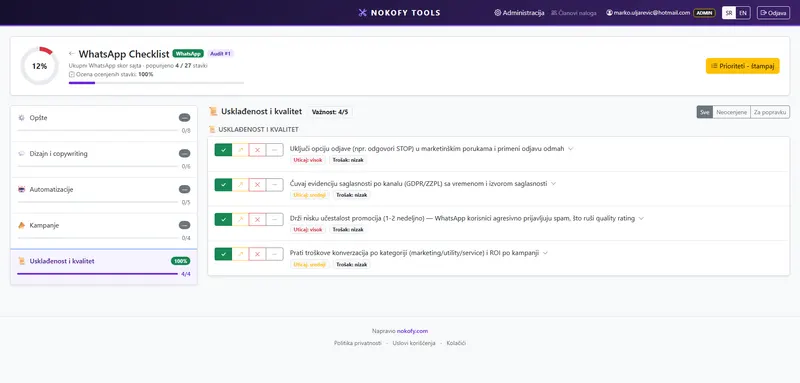Click the Važnost: 4/5 badge
The image size is (800, 383).
point(330,112)
